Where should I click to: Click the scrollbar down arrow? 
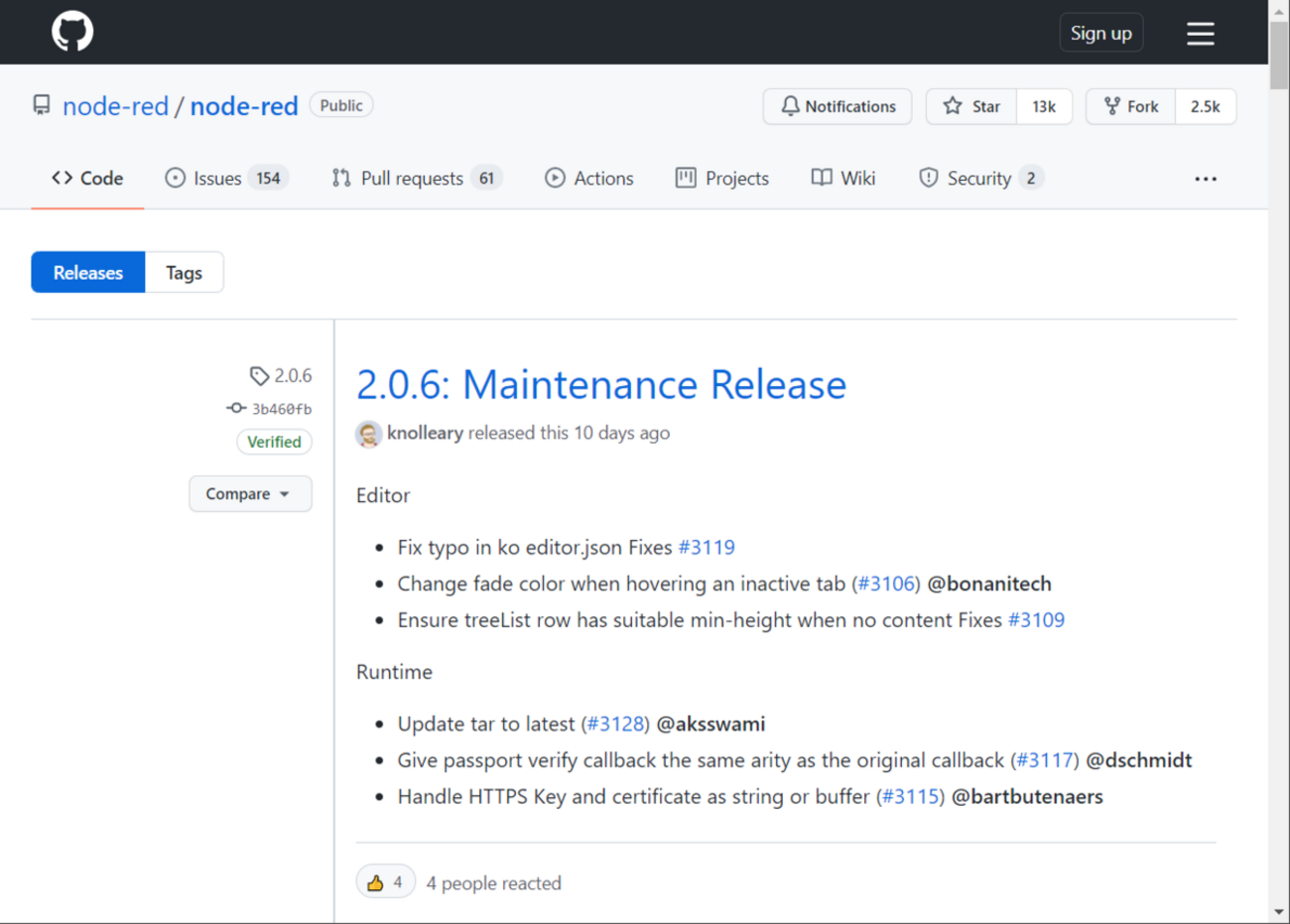click(x=1279, y=912)
